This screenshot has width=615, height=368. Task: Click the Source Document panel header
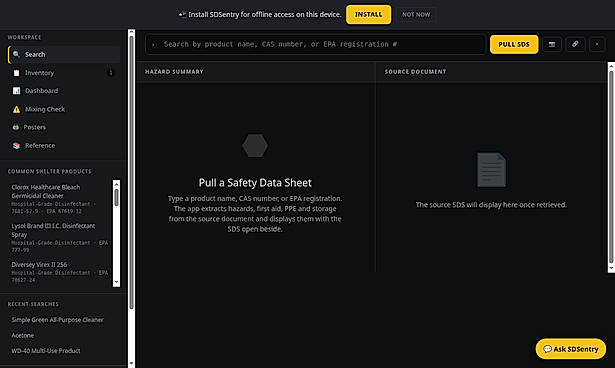click(x=491, y=72)
